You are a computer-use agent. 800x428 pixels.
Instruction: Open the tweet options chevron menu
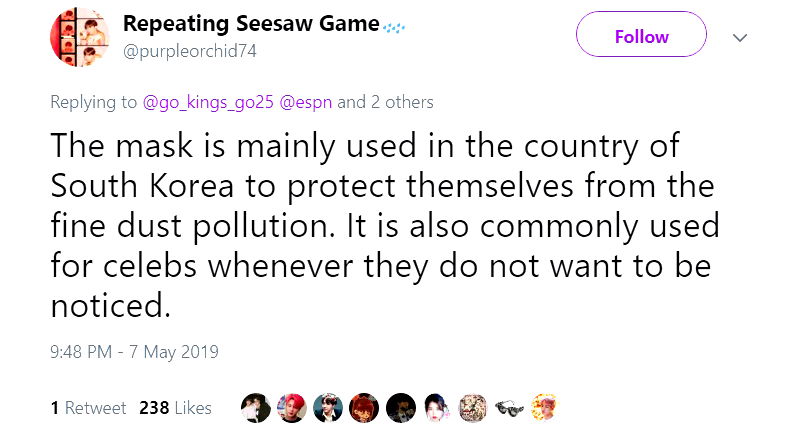[741, 37]
